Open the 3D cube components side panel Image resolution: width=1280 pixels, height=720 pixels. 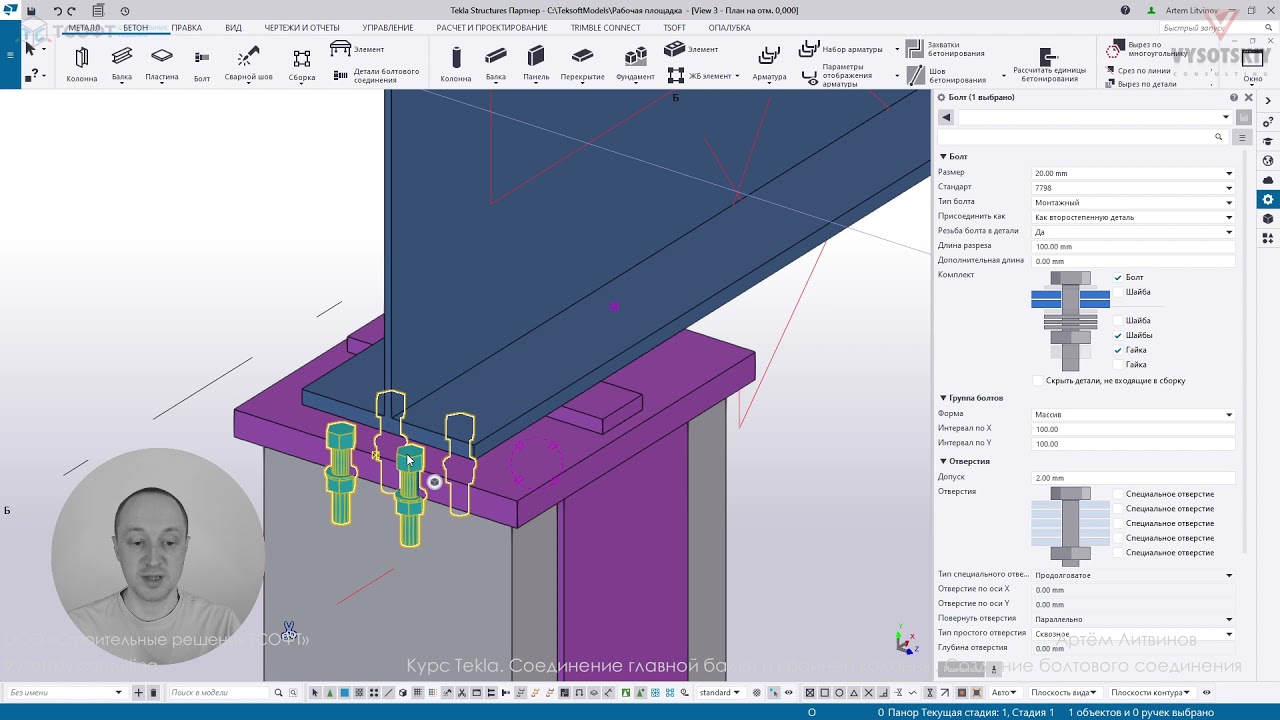[x=1268, y=219]
